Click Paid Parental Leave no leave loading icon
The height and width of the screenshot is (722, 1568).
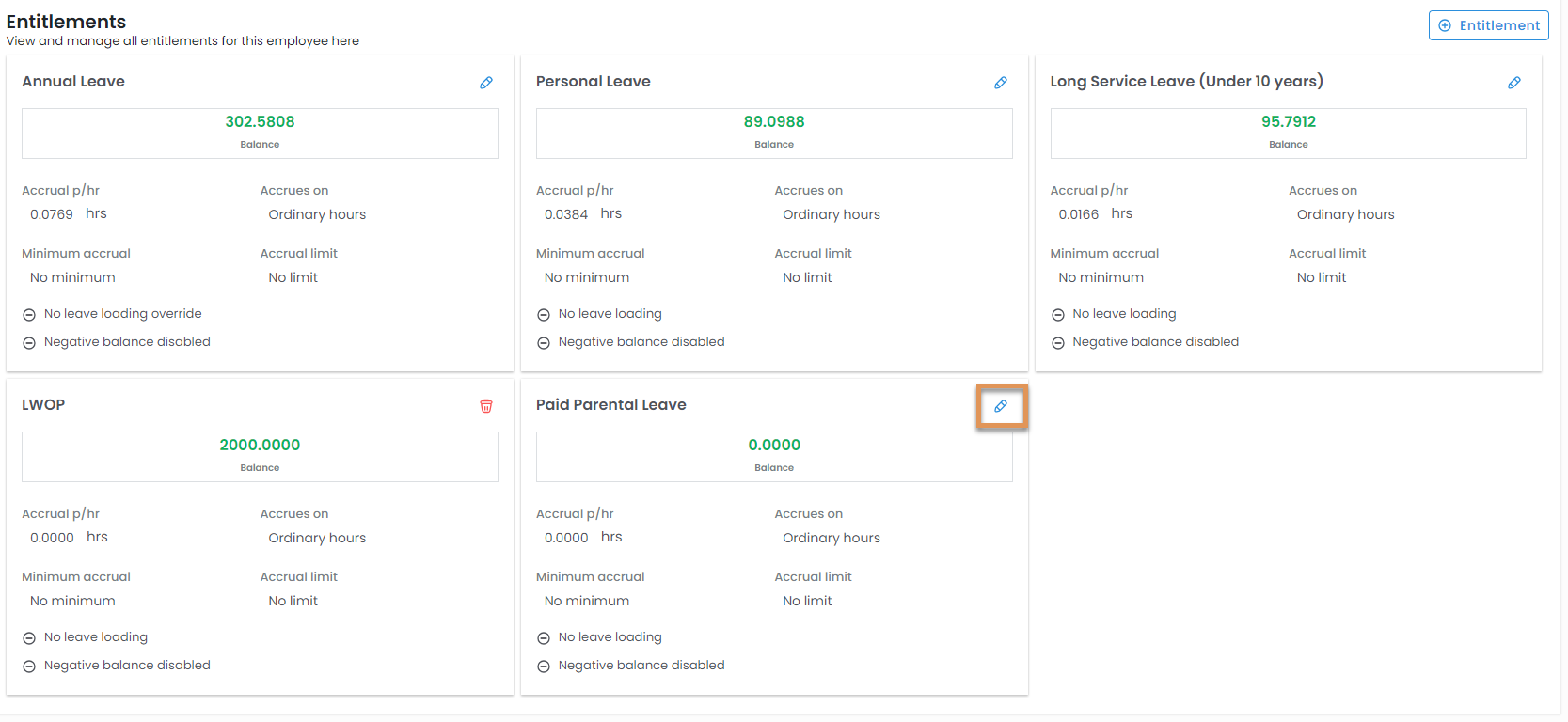click(x=544, y=638)
